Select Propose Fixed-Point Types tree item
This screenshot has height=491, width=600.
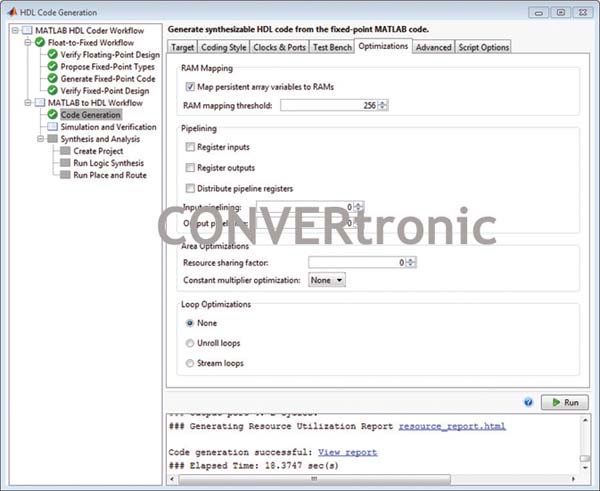coord(108,67)
